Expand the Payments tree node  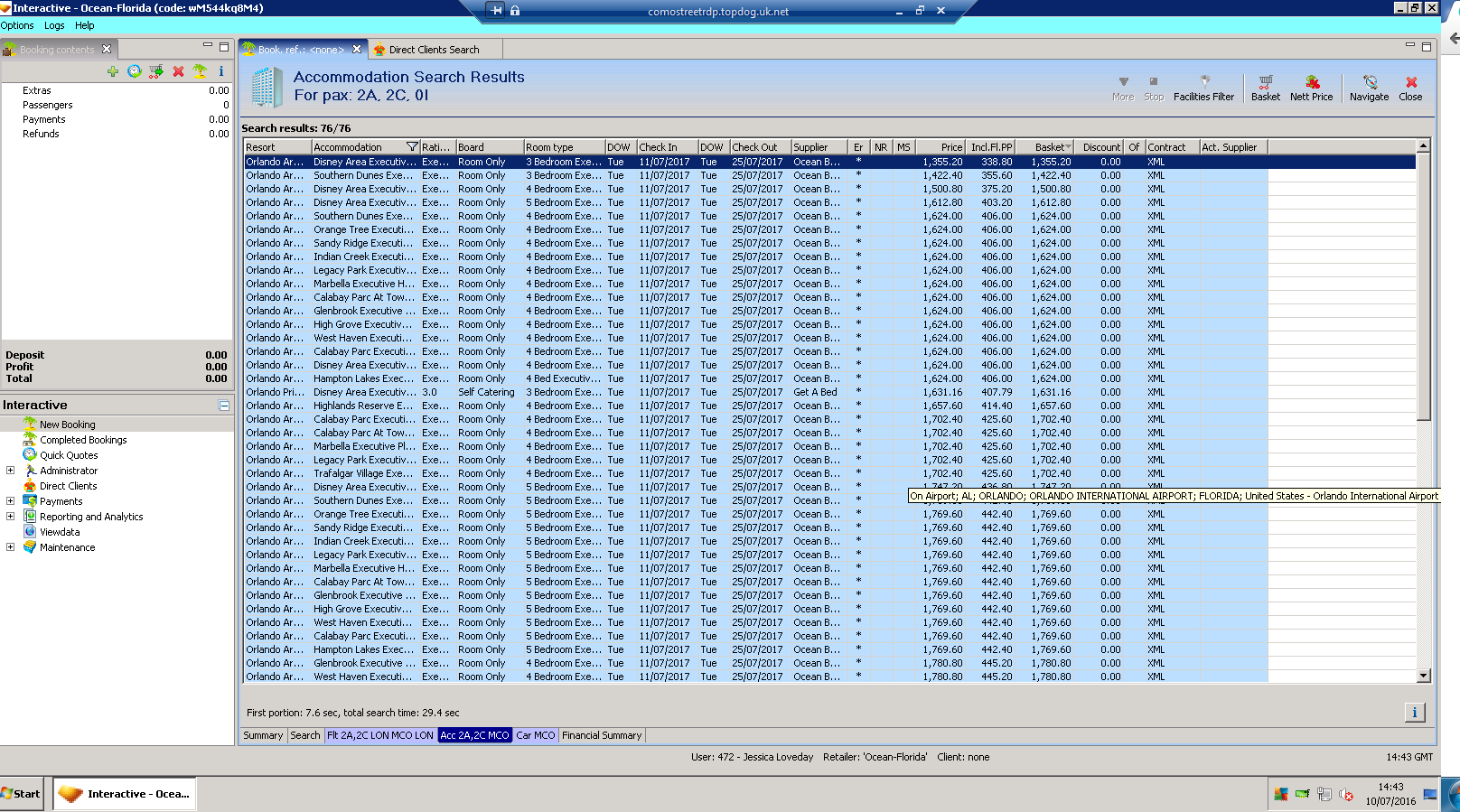[x=11, y=501]
